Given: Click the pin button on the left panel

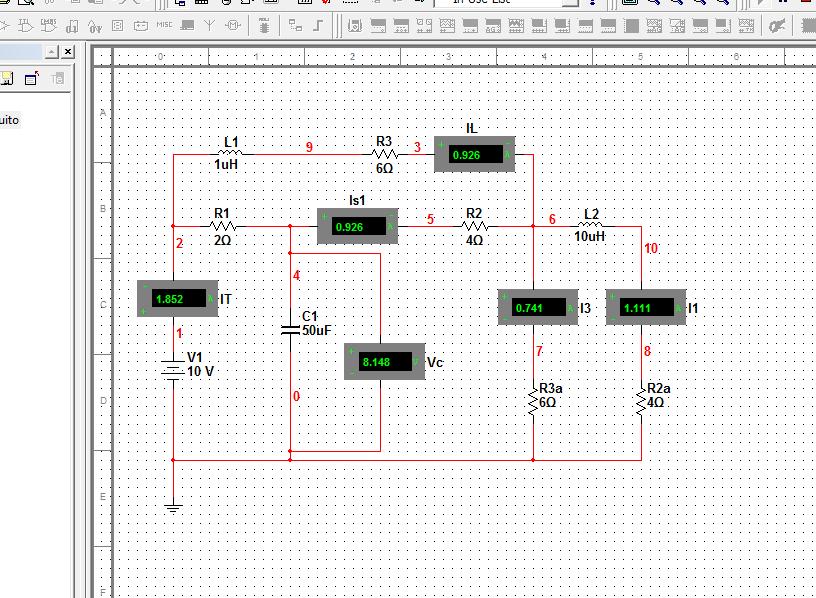Looking at the screenshot, I should (x=51, y=51).
